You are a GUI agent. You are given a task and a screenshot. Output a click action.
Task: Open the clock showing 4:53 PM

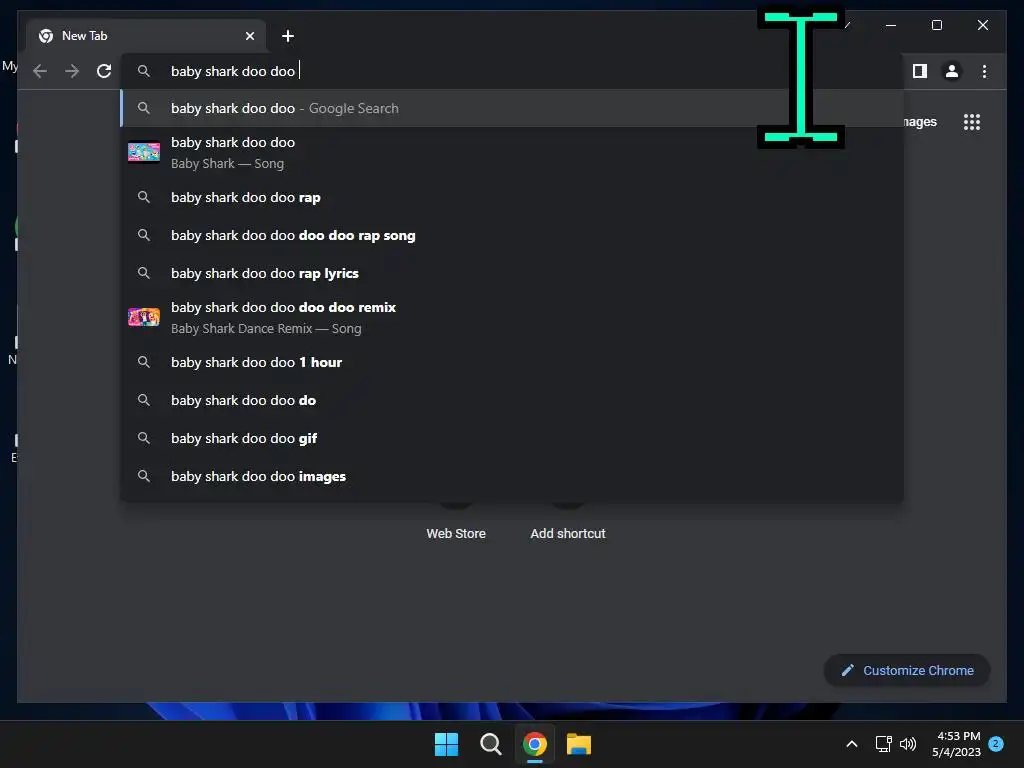[957, 744]
